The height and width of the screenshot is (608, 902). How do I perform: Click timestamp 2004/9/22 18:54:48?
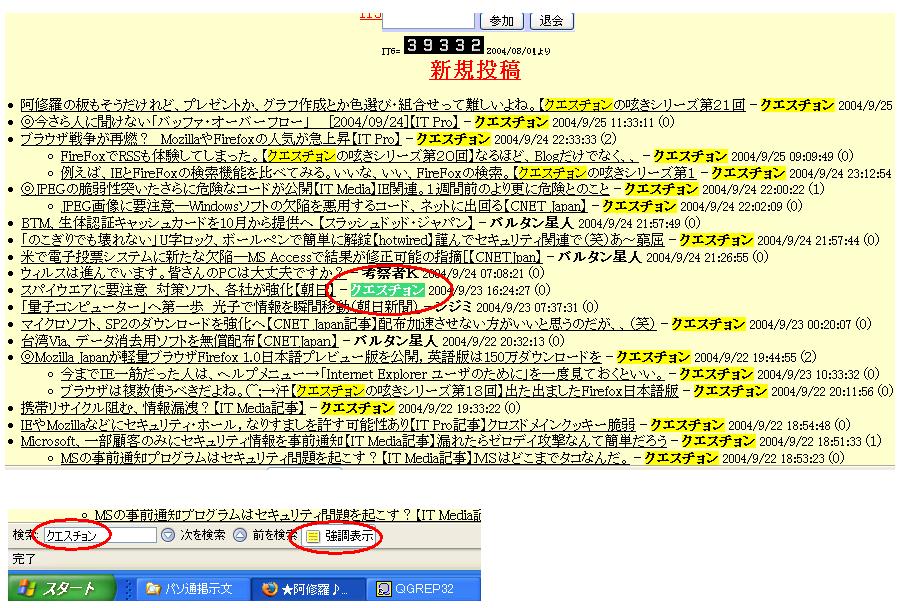click(x=779, y=425)
